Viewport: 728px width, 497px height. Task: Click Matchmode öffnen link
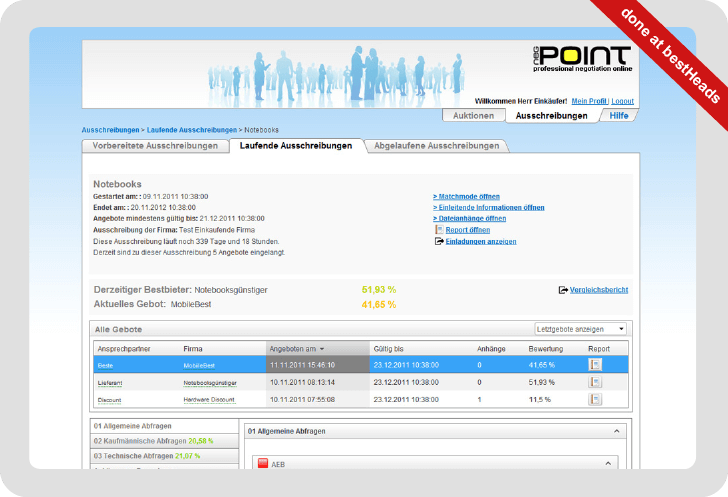pyautogui.click(x=467, y=196)
